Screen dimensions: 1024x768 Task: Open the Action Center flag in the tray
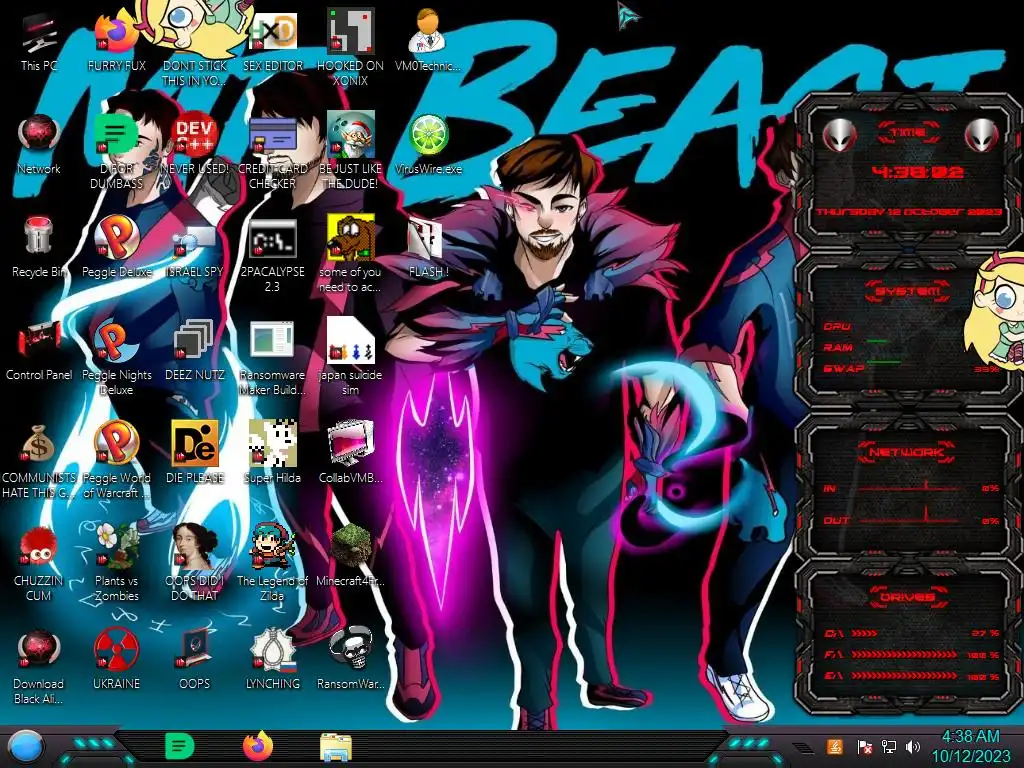coord(864,747)
